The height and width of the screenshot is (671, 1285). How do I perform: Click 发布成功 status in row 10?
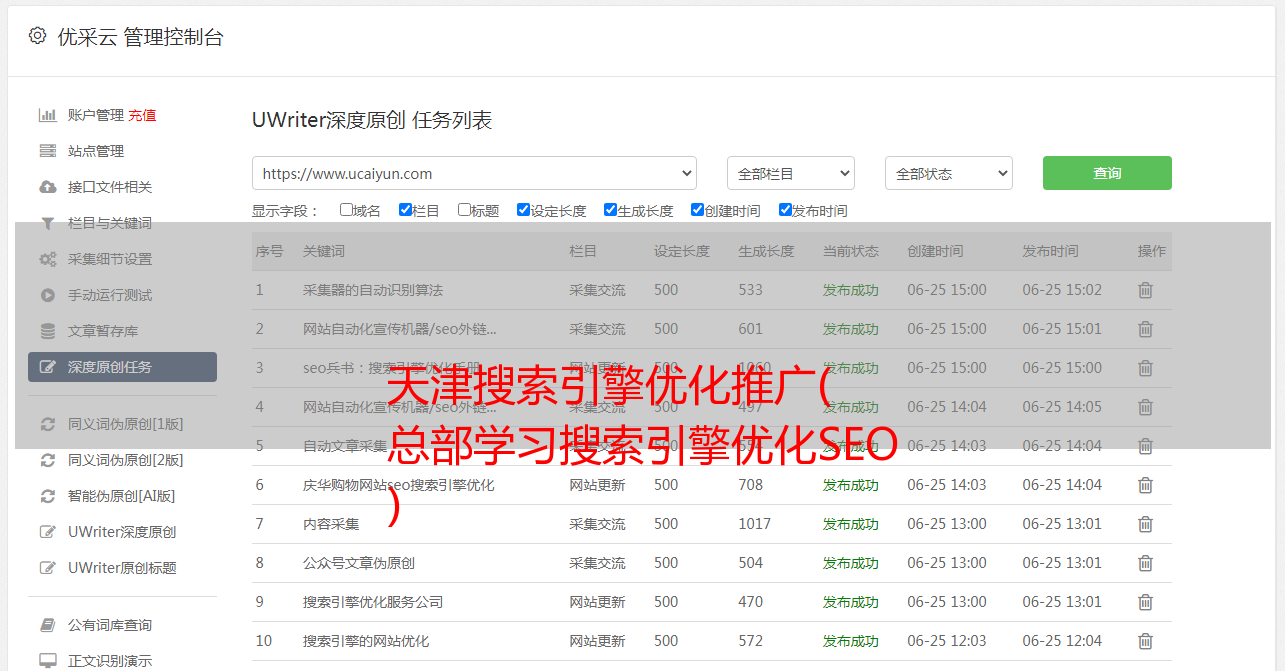851,641
